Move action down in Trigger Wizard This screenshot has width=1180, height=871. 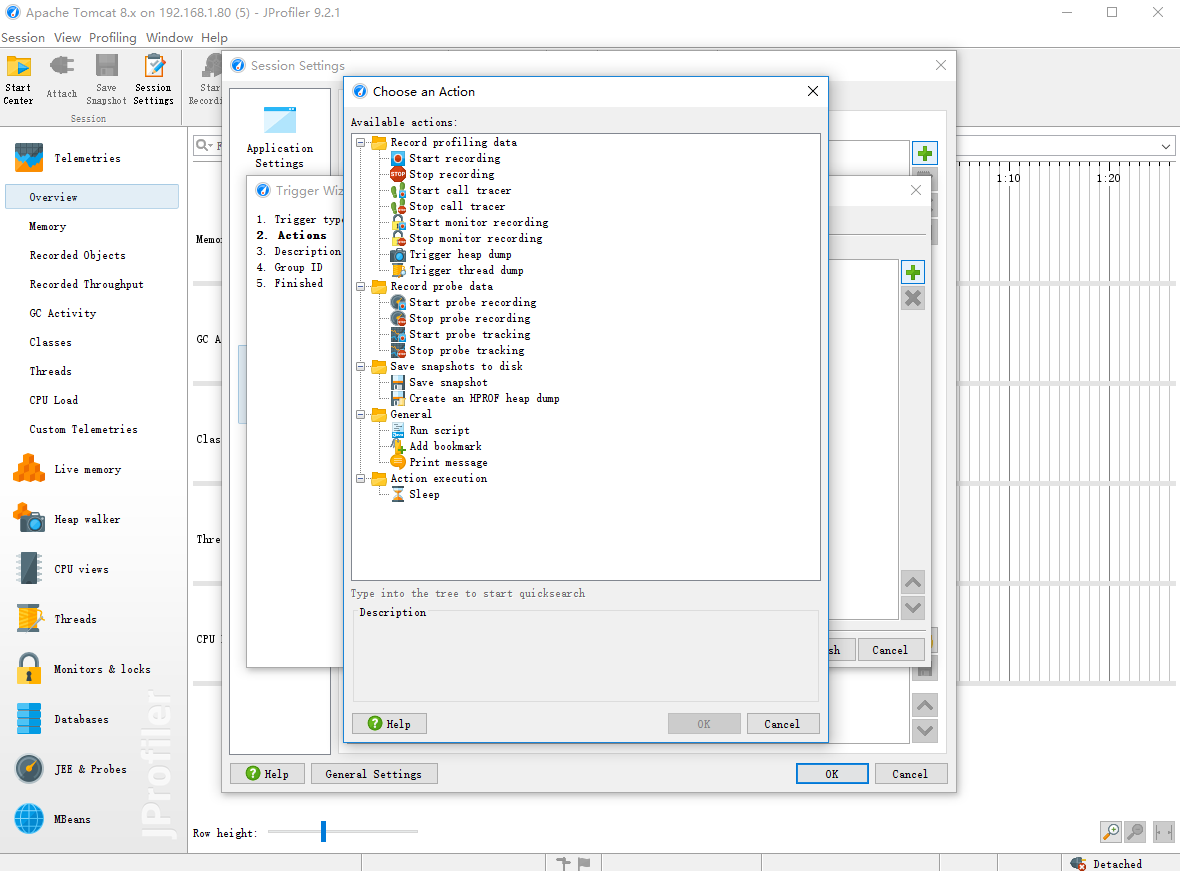[x=913, y=608]
